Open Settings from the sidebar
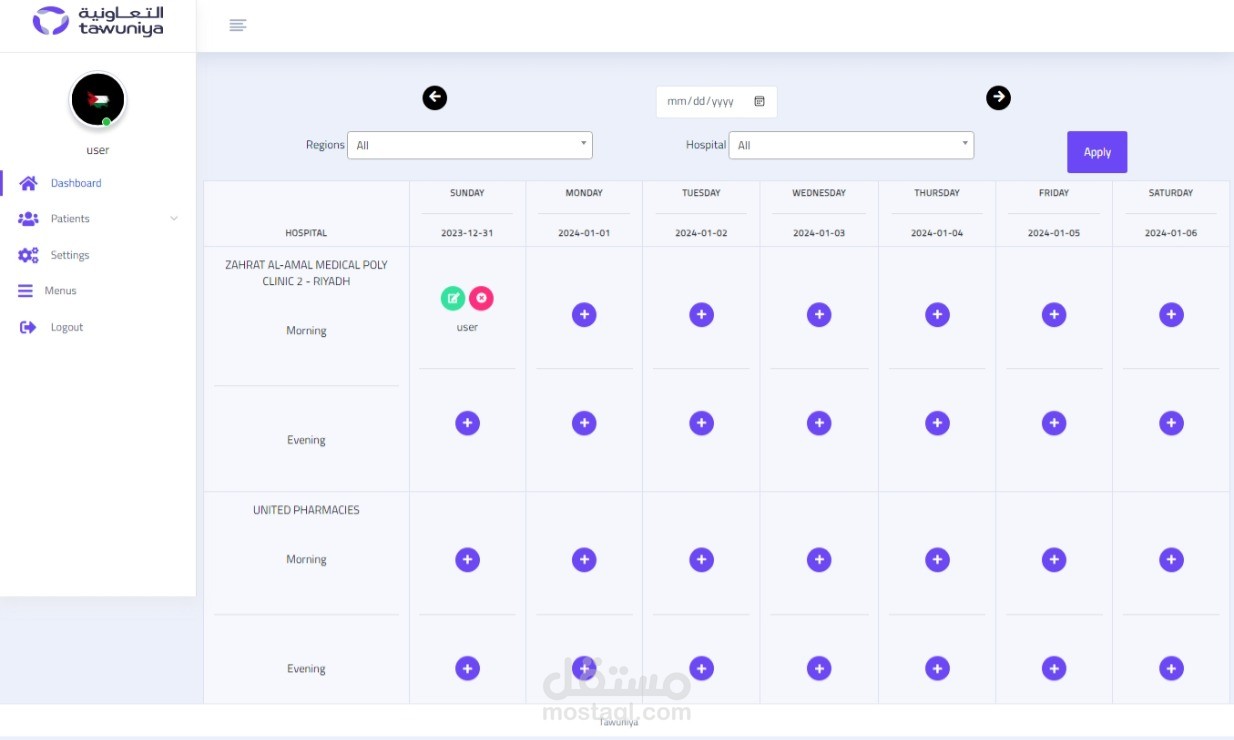 [x=69, y=255]
